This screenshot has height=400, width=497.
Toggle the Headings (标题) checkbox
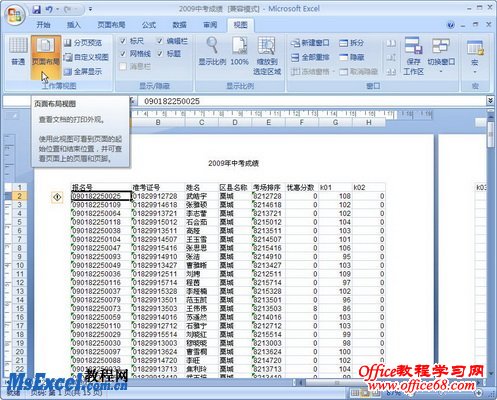(160, 53)
